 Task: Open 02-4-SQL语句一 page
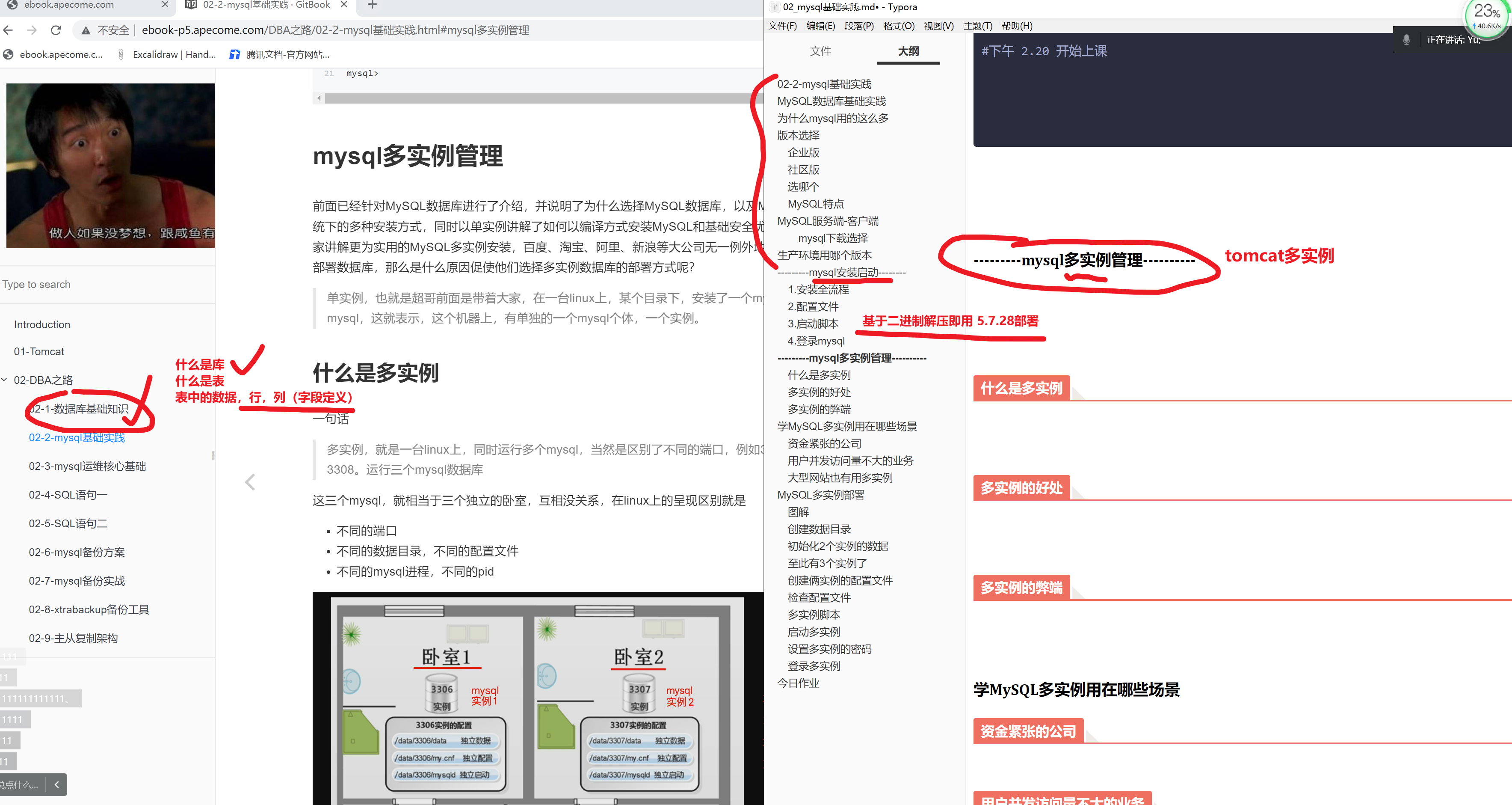68,495
